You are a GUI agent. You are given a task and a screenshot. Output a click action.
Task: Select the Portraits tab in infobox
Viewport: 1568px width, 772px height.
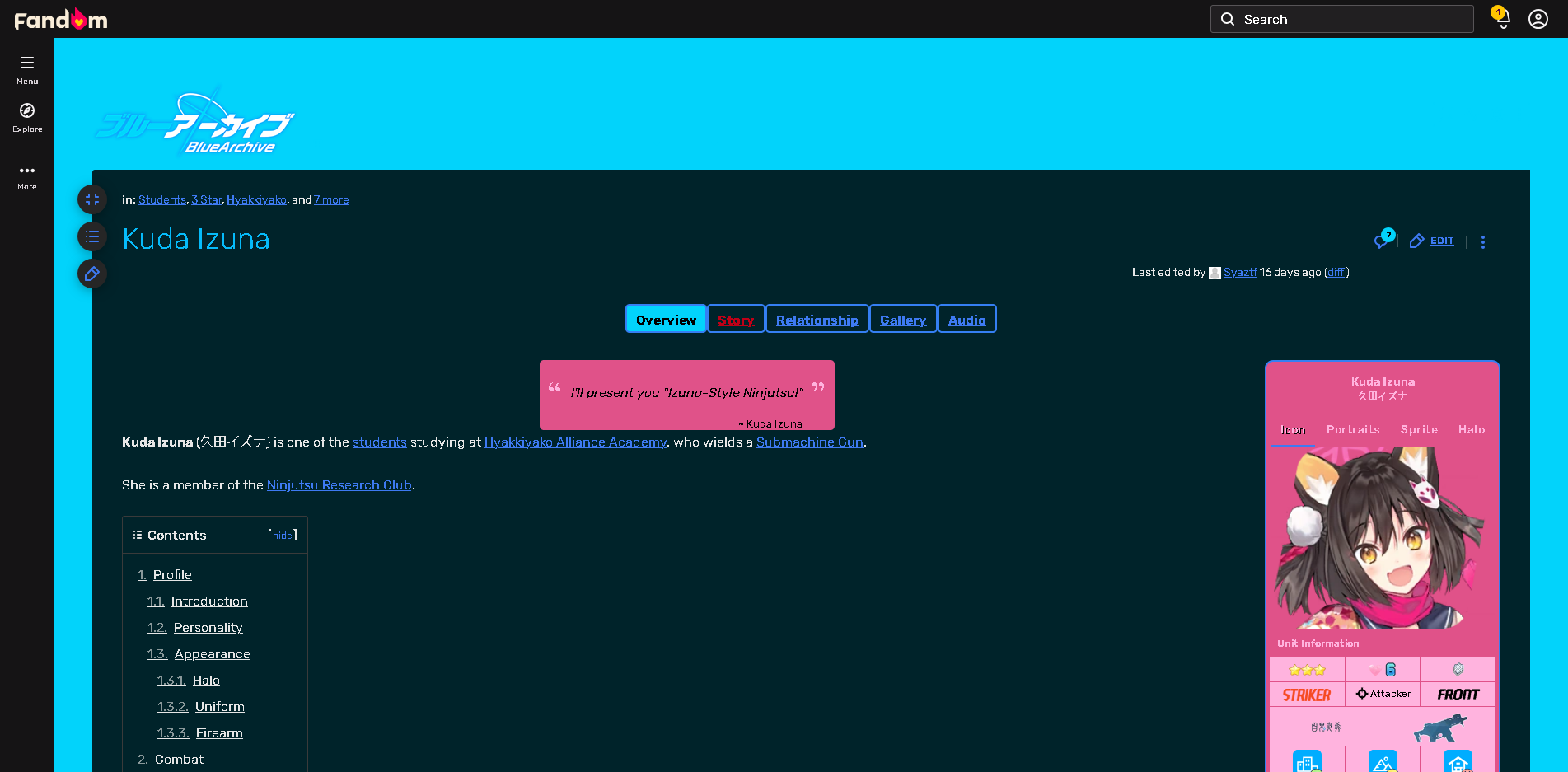click(1353, 429)
